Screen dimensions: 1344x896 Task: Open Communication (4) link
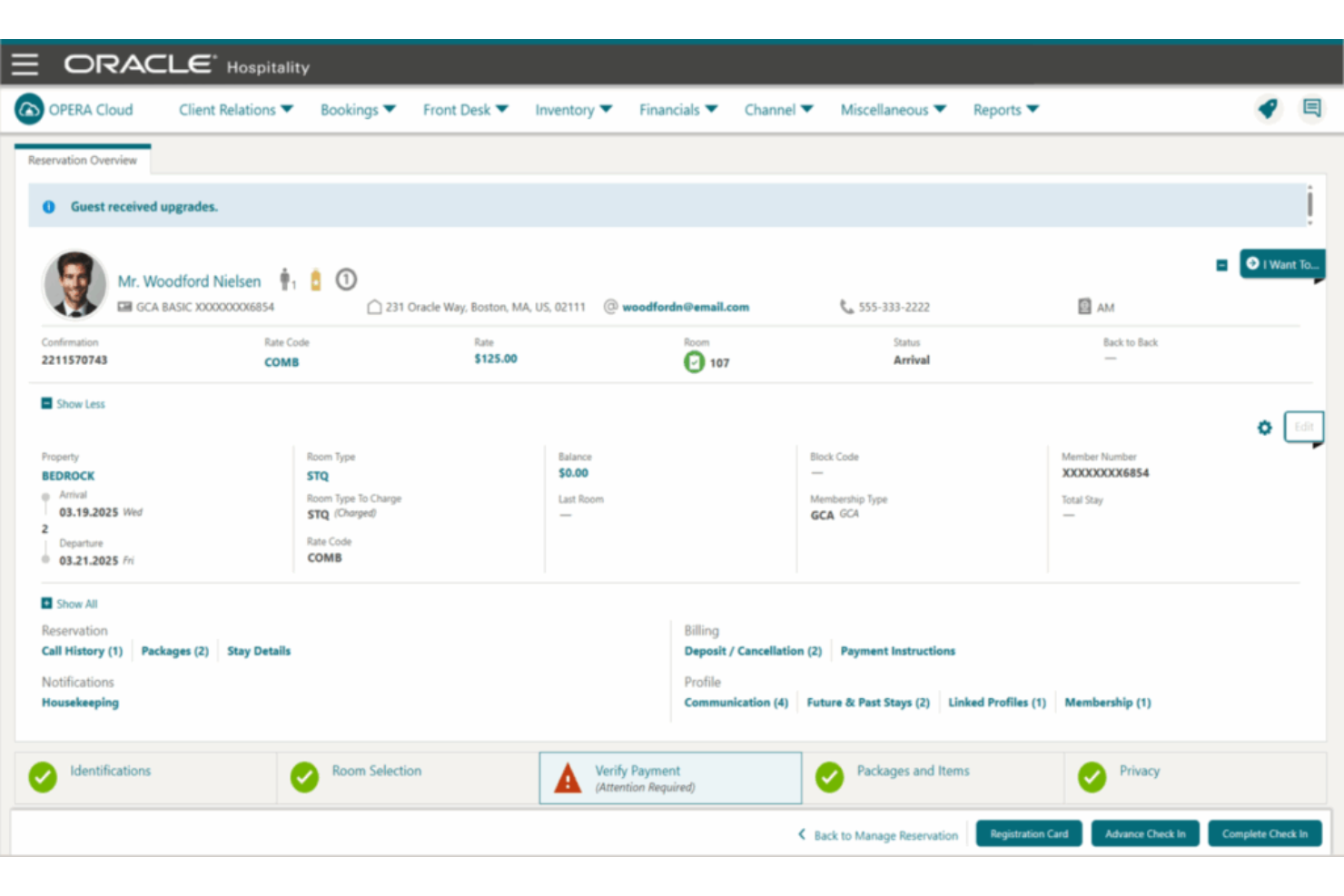(736, 703)
